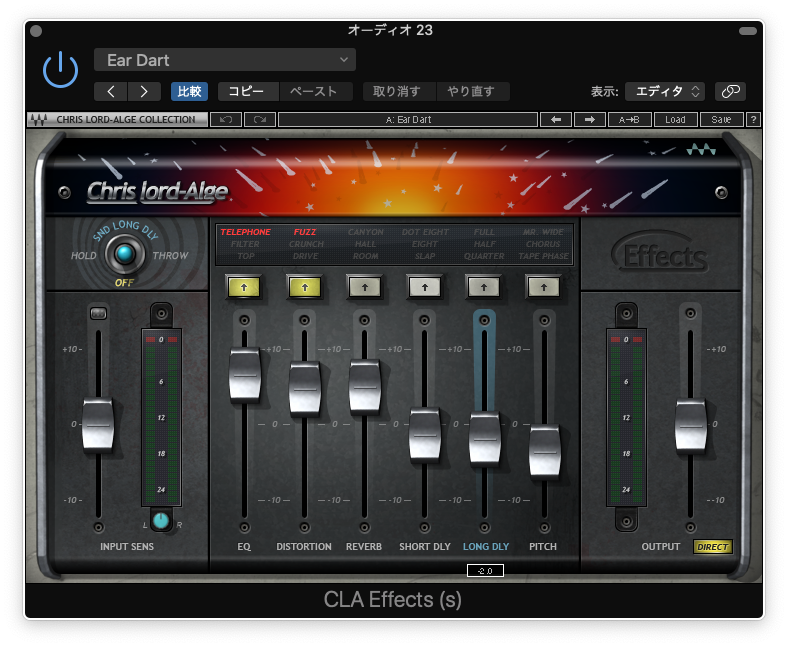Click the 取り消す undo button
Image resolution: width=788 pixels, height=647 pixels.
[399, 91]
